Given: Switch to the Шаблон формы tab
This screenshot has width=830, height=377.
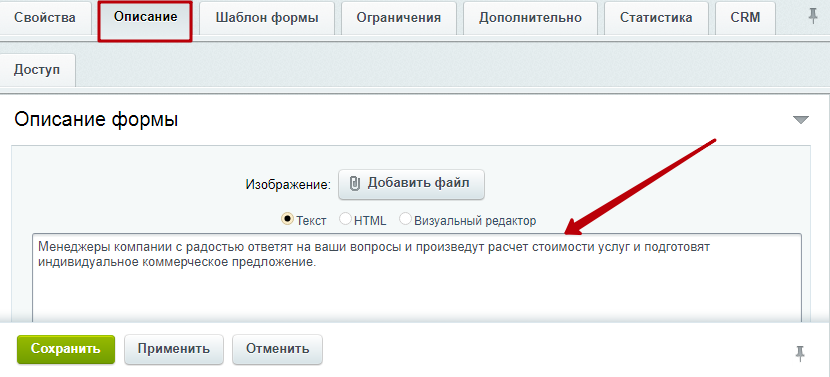Looking at the screenshot, I should pyautogui.click(x=267, y=17).
